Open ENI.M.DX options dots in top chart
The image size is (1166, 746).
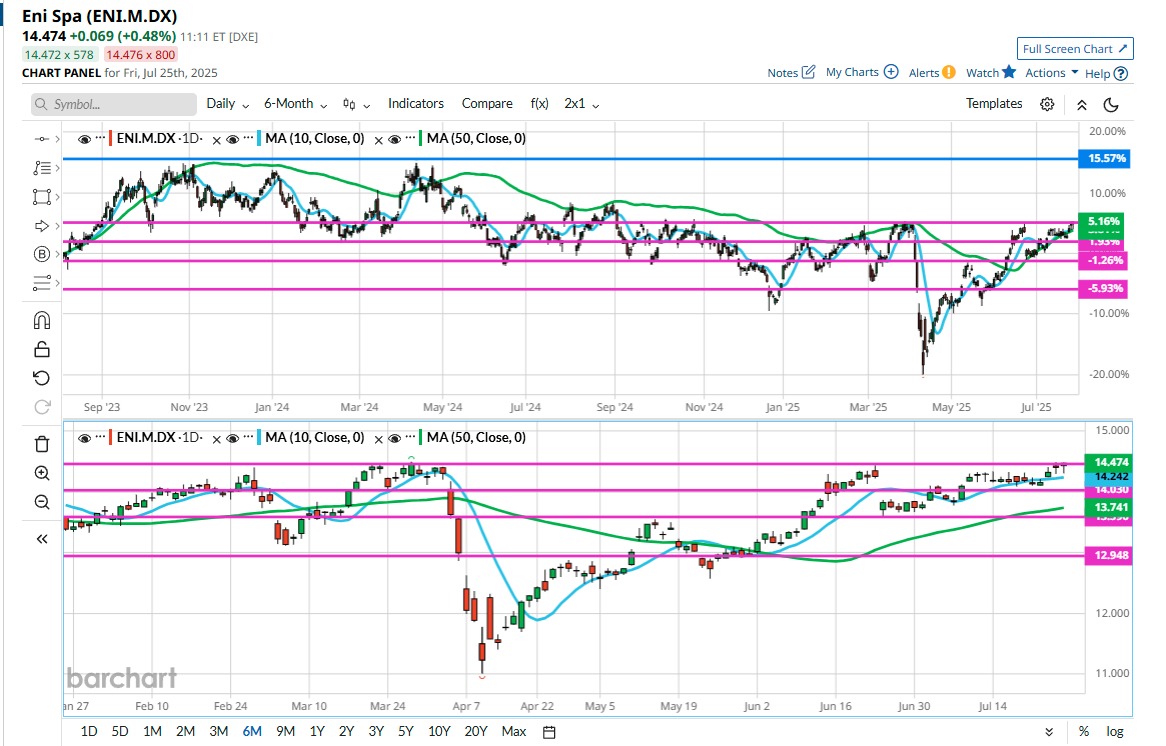click(x=100, y=138)
